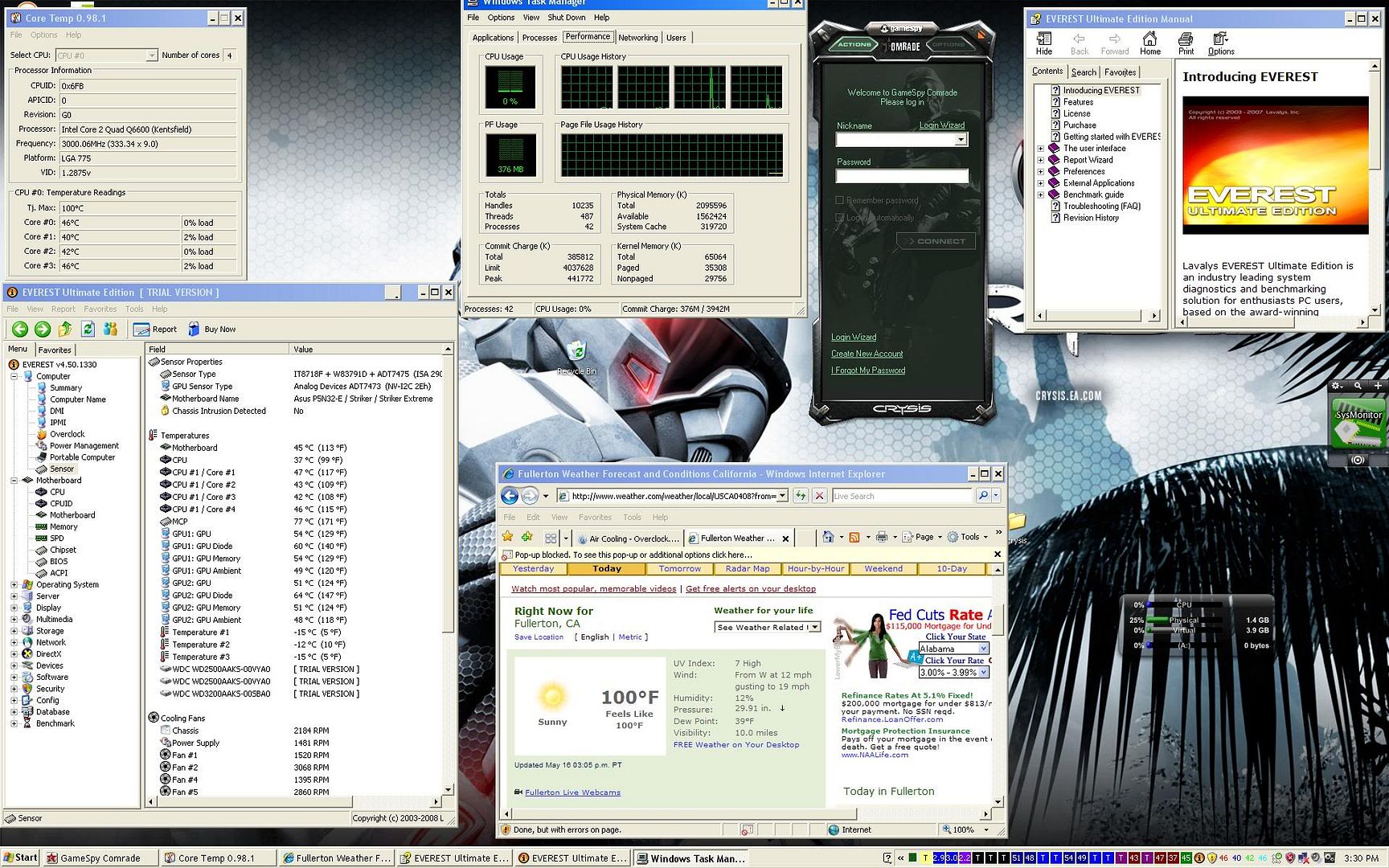1389x868 pixels.
Task: Click Internet Explorer back arrow
Action: pyautogui.click(x=510, y=496)
